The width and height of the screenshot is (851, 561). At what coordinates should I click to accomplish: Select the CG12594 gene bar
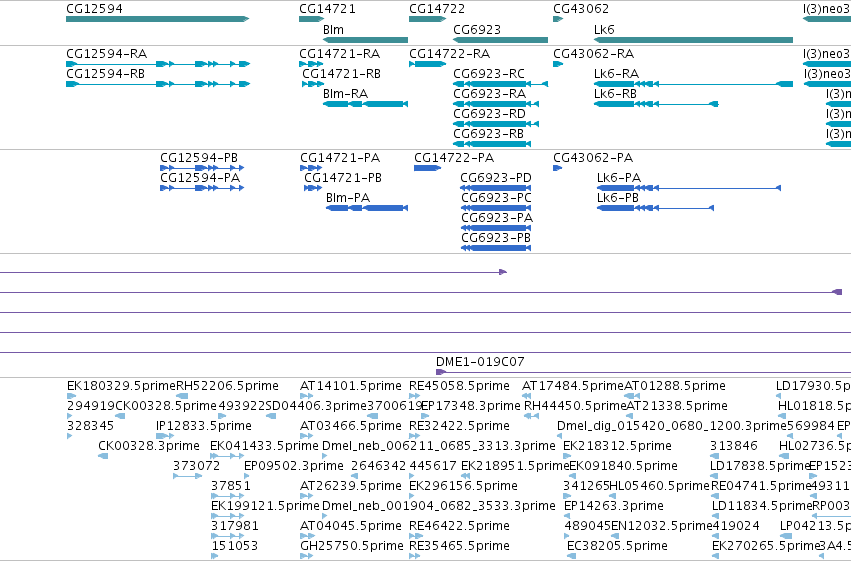(157, 19)
